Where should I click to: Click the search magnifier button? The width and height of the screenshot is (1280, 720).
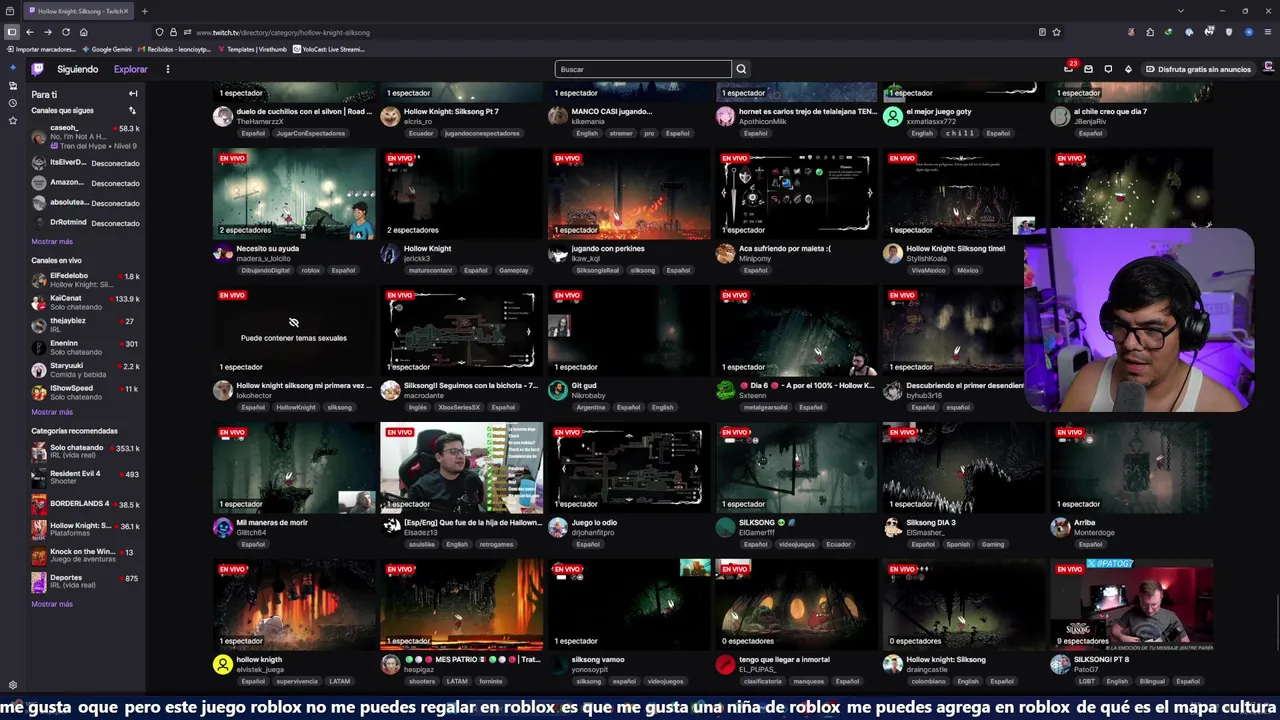[x=741, y=69]
